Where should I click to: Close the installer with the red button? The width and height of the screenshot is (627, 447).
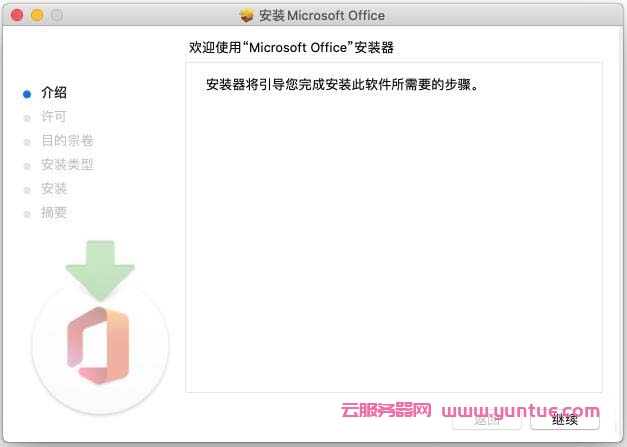17,16
